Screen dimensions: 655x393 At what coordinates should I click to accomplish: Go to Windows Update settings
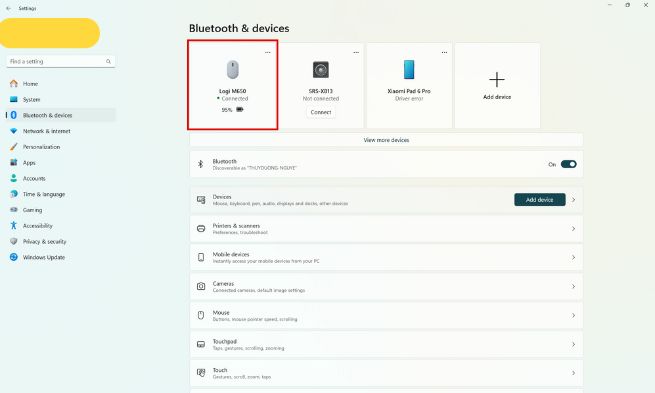tap(61, 257)
